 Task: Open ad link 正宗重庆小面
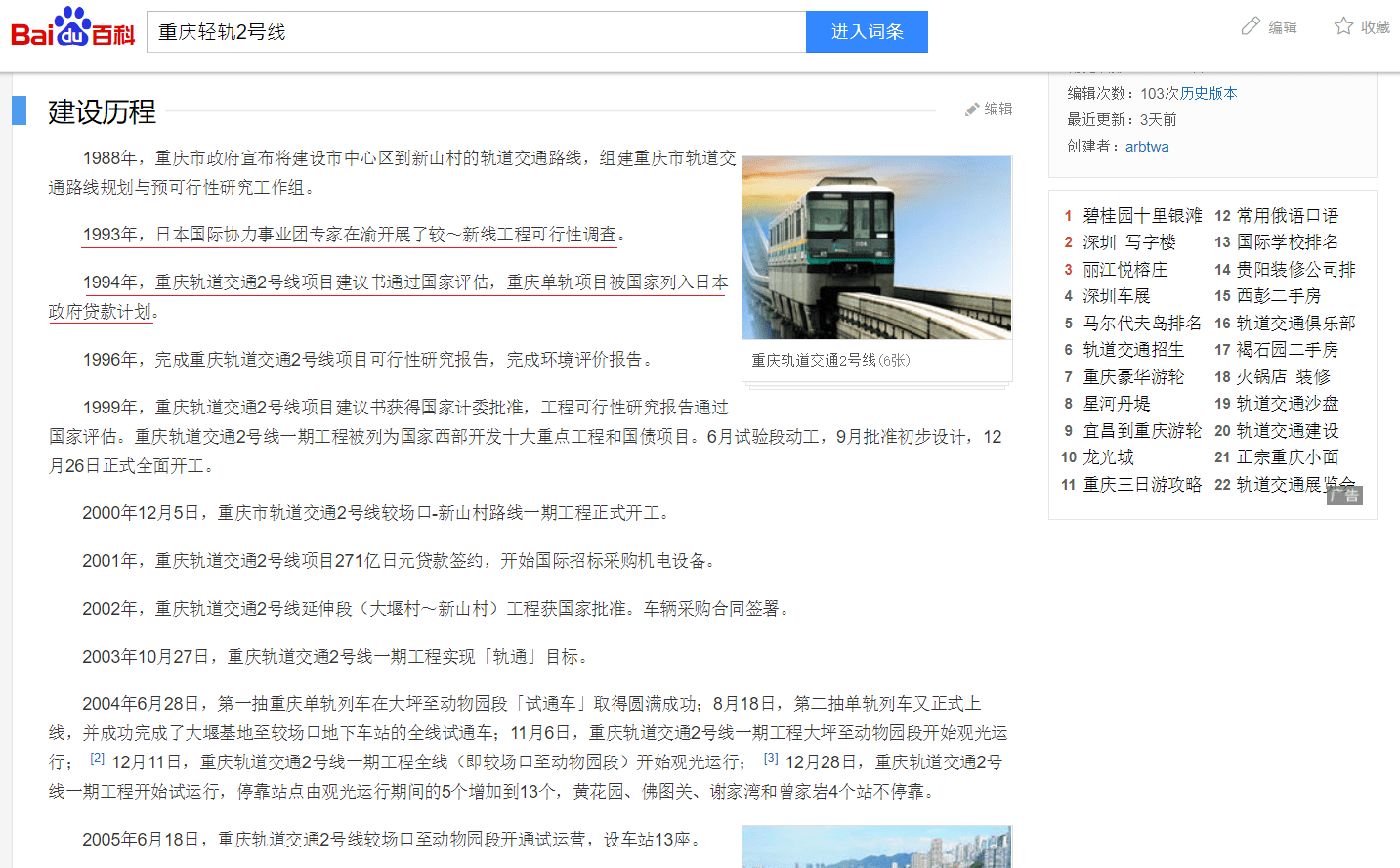1288,456
